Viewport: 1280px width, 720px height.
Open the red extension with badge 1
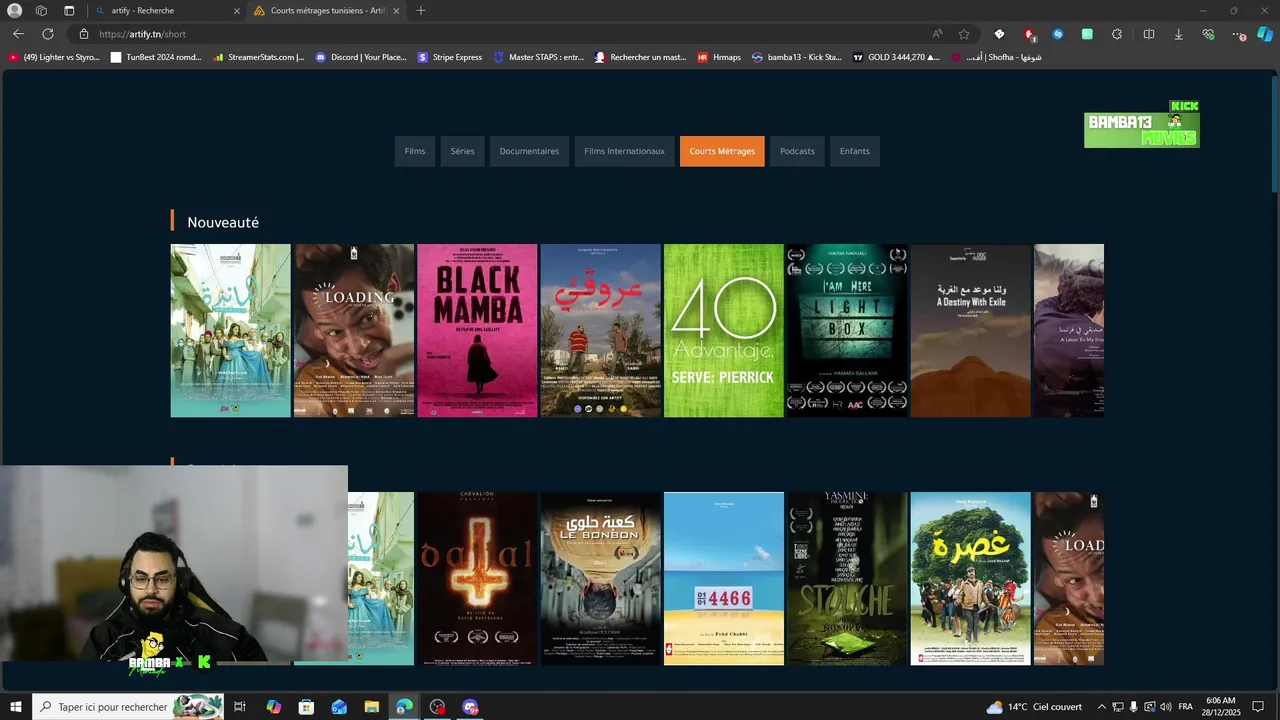1029,34
